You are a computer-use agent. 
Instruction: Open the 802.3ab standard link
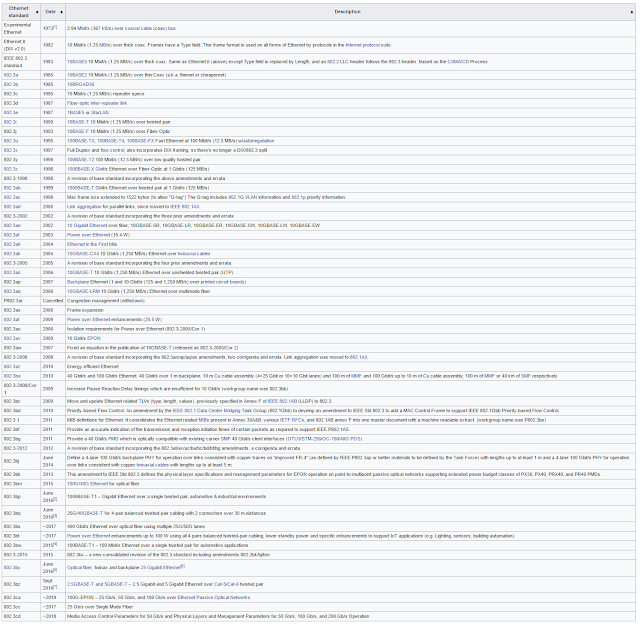[x=12, y=188]
